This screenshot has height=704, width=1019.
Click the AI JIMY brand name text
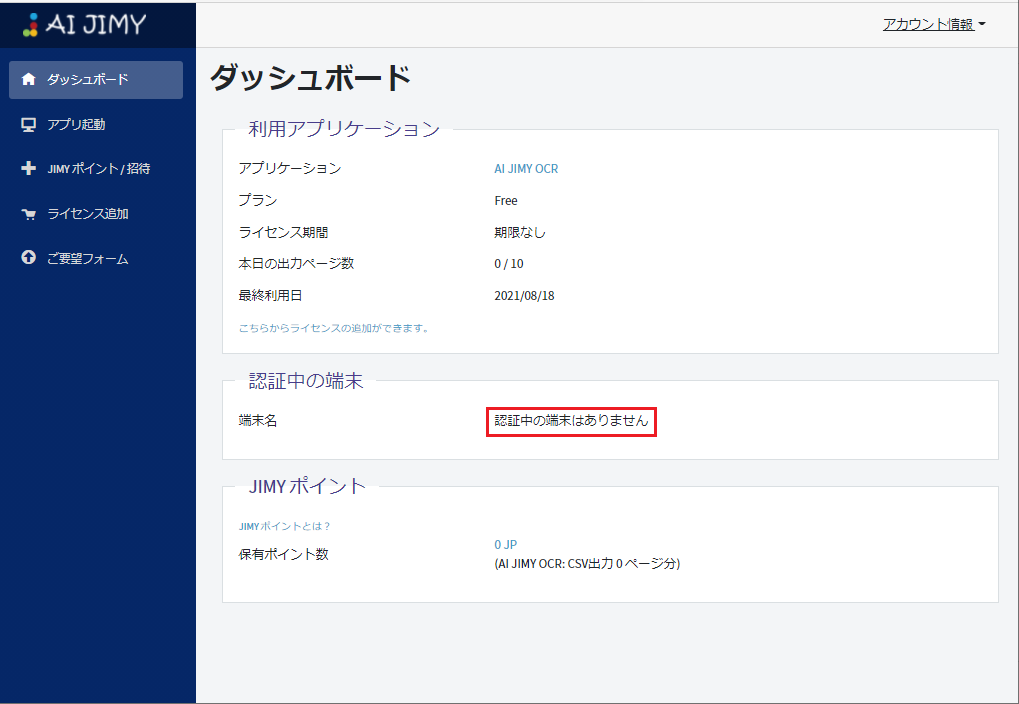pyautogui.click(x=96, y=25)
